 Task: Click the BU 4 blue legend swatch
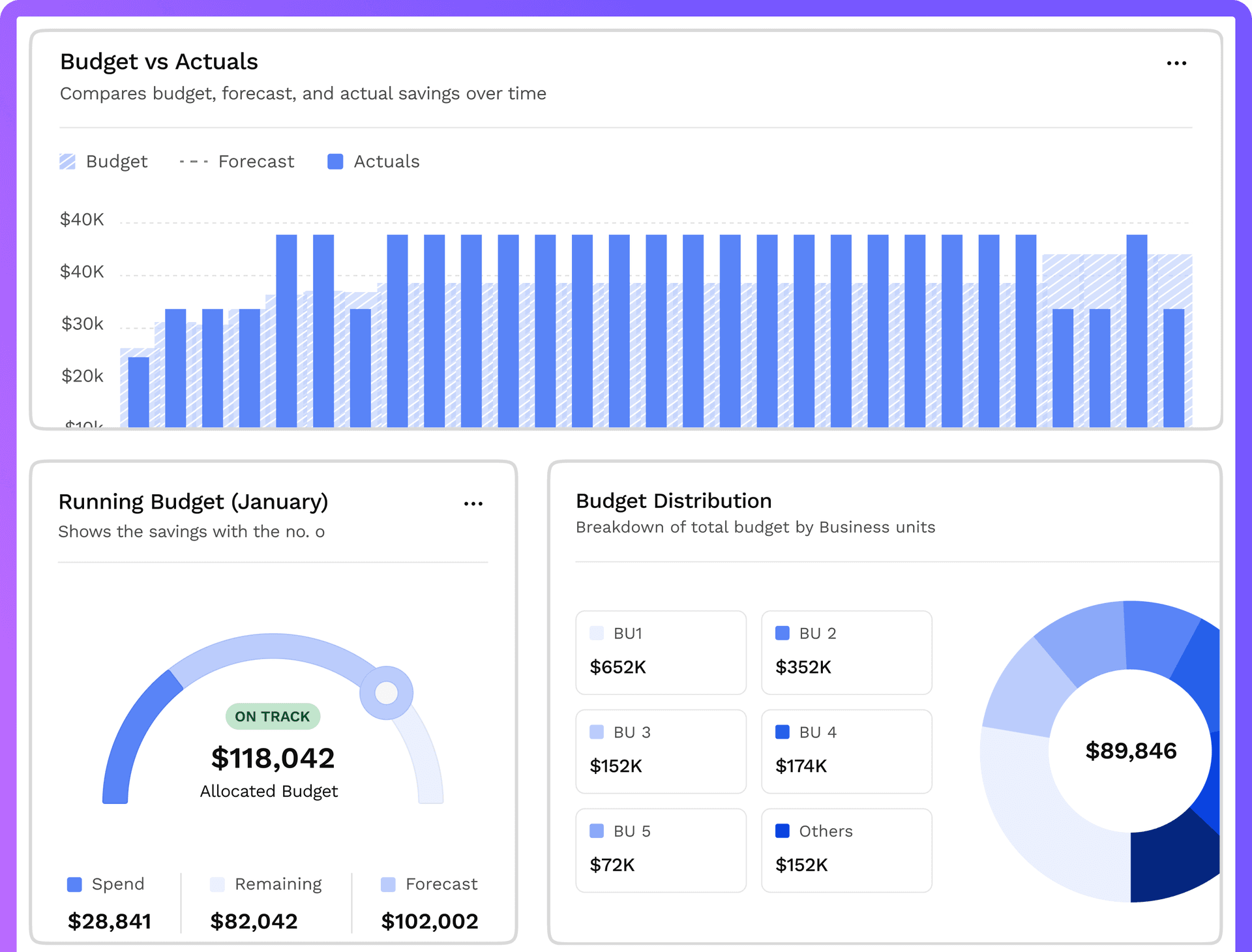pos(782,732)
